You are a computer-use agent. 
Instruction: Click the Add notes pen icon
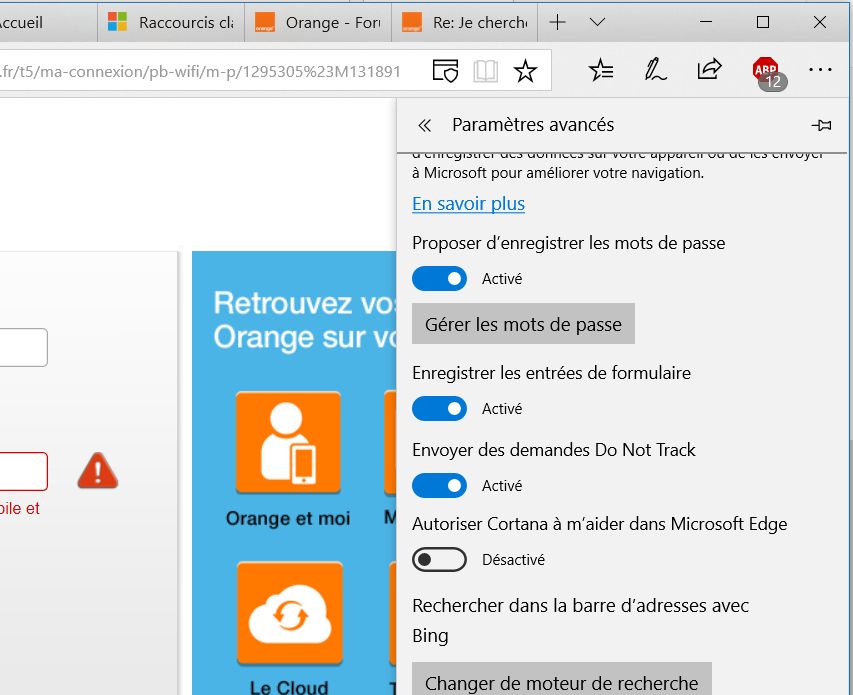pyautogui.click(x=655, y=70)
